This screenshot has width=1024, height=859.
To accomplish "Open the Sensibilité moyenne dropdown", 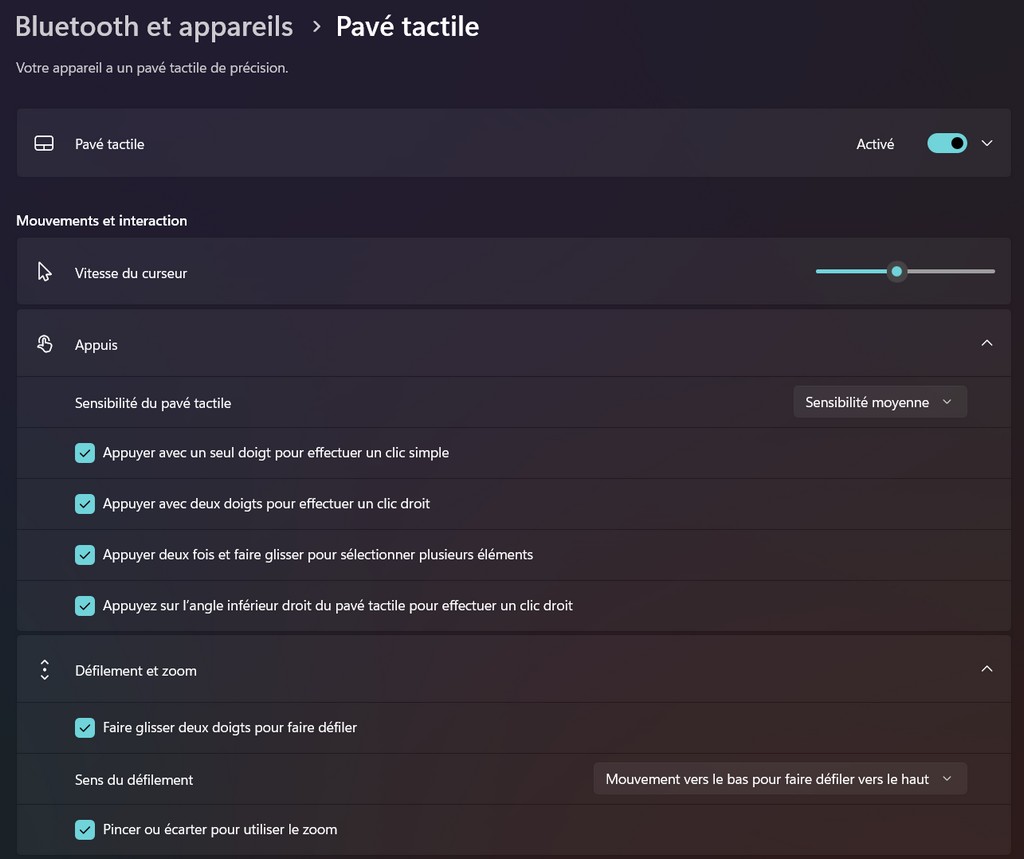I will pyautogui.click(x=879, y=402).
